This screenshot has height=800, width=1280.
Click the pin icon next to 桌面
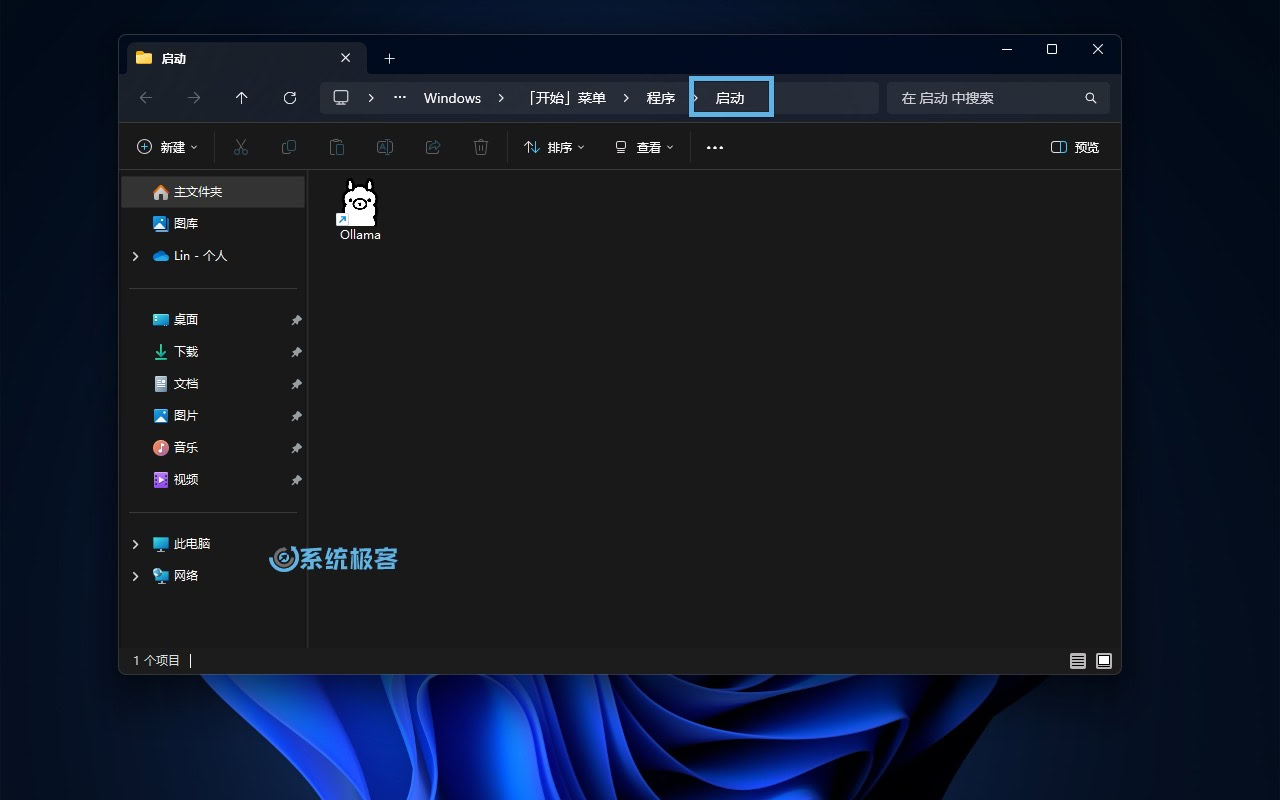tap(296, 320)
